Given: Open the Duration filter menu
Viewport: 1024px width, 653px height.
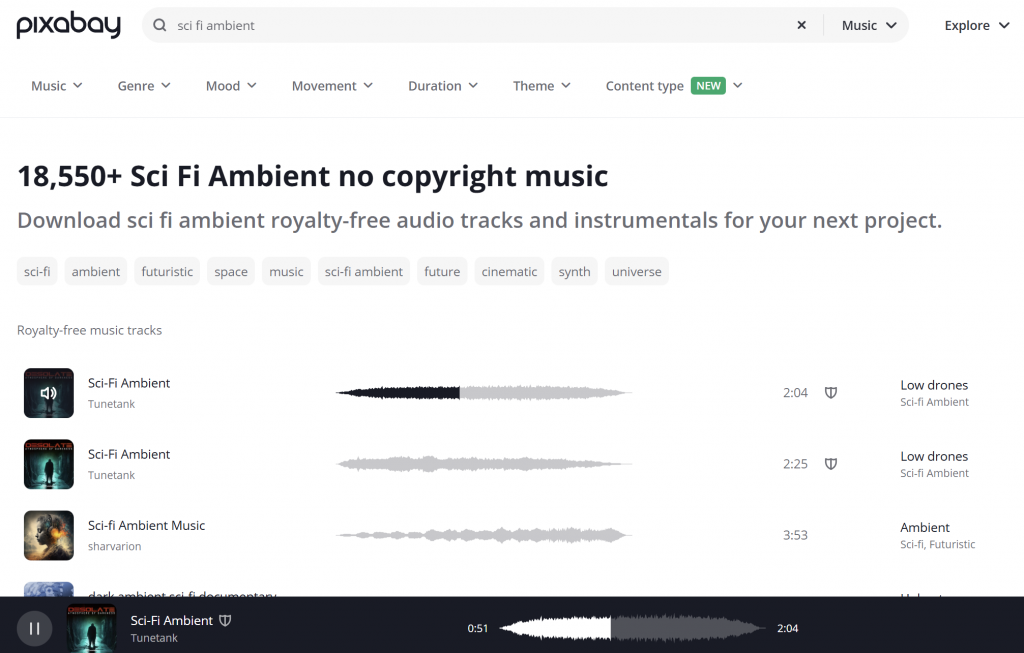Looking at the screenshot, I should click(x=443, y=86).
